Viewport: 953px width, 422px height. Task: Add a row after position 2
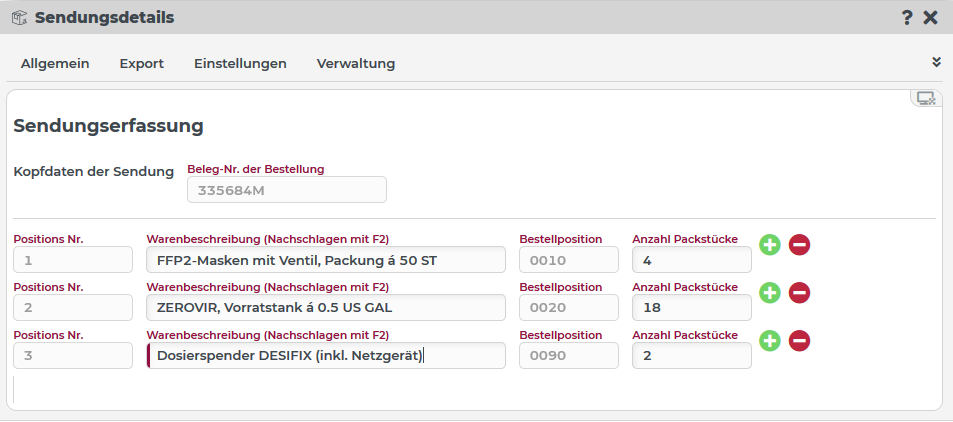click(769, 293)
